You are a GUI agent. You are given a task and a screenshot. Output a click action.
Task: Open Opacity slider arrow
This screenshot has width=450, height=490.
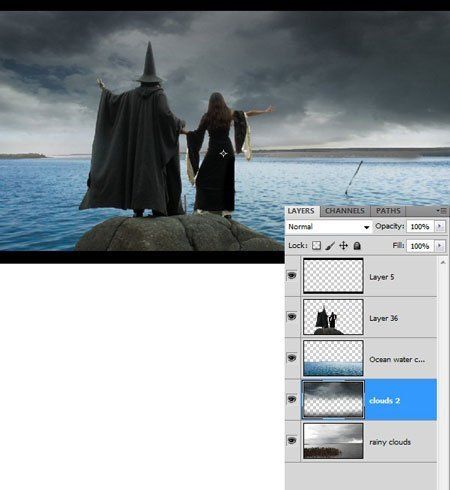click(x=440, y=226)
